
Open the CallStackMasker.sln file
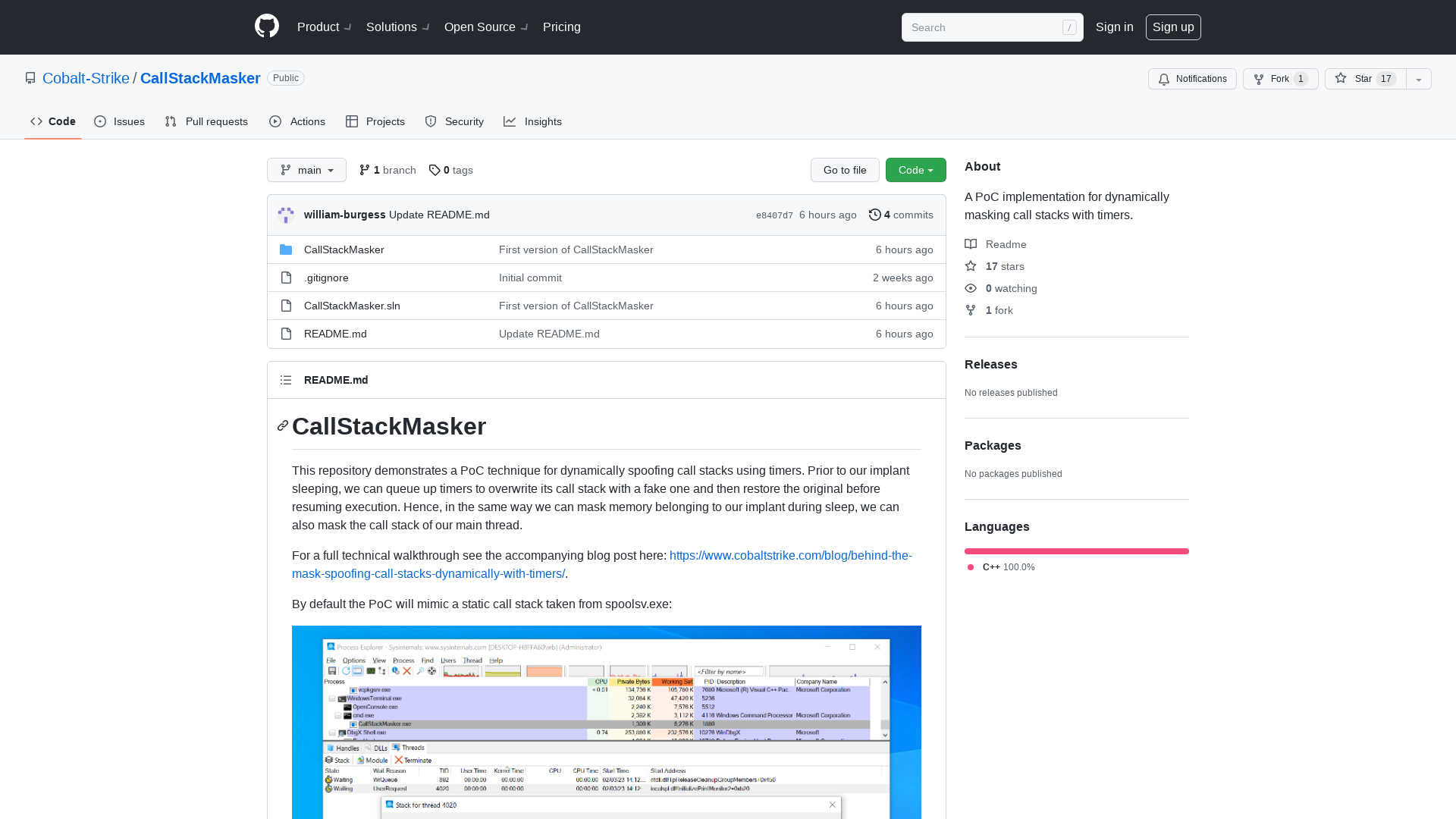[x=352, y=306]
